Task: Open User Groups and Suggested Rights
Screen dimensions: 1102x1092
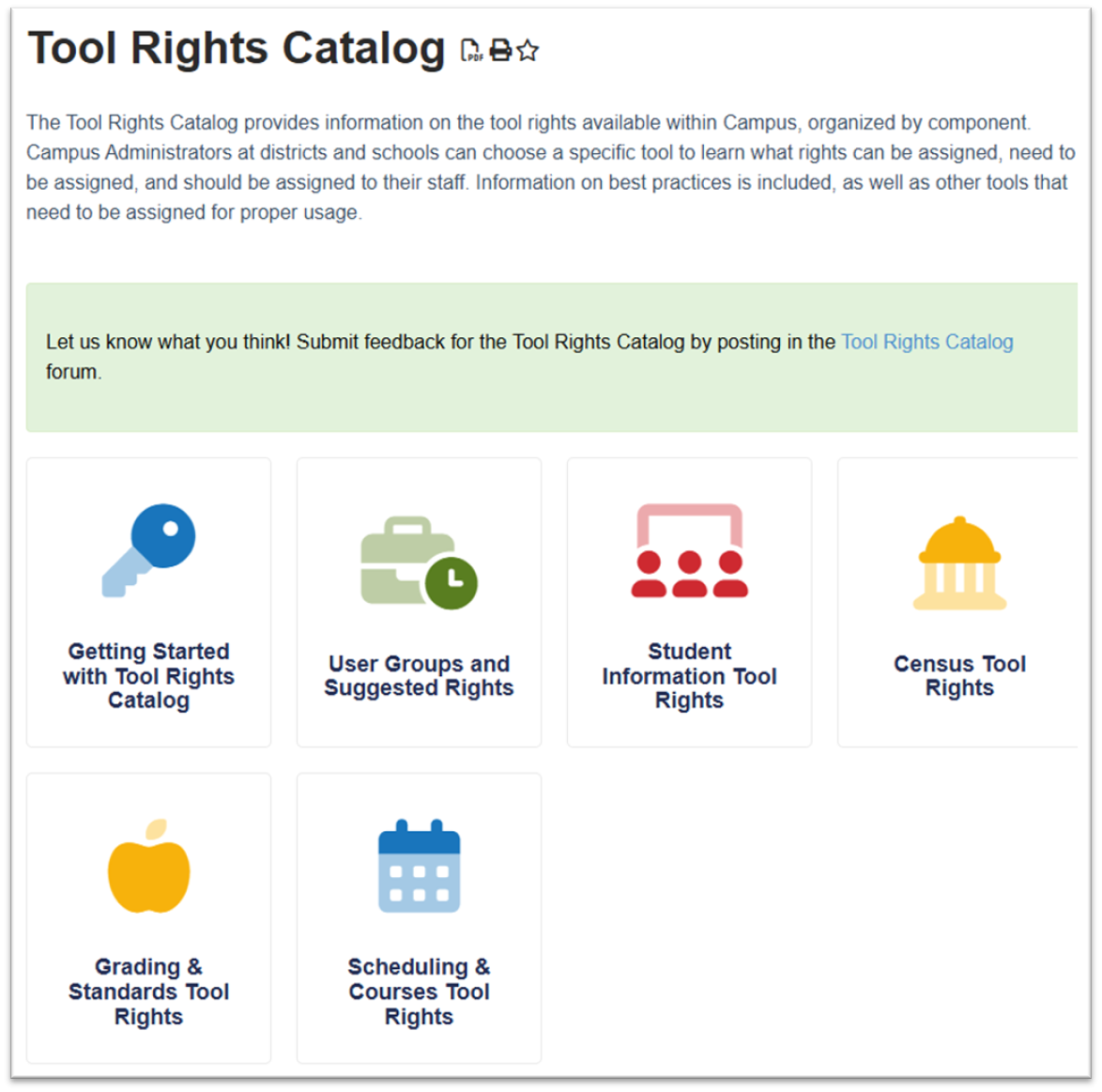Action: 419,676
